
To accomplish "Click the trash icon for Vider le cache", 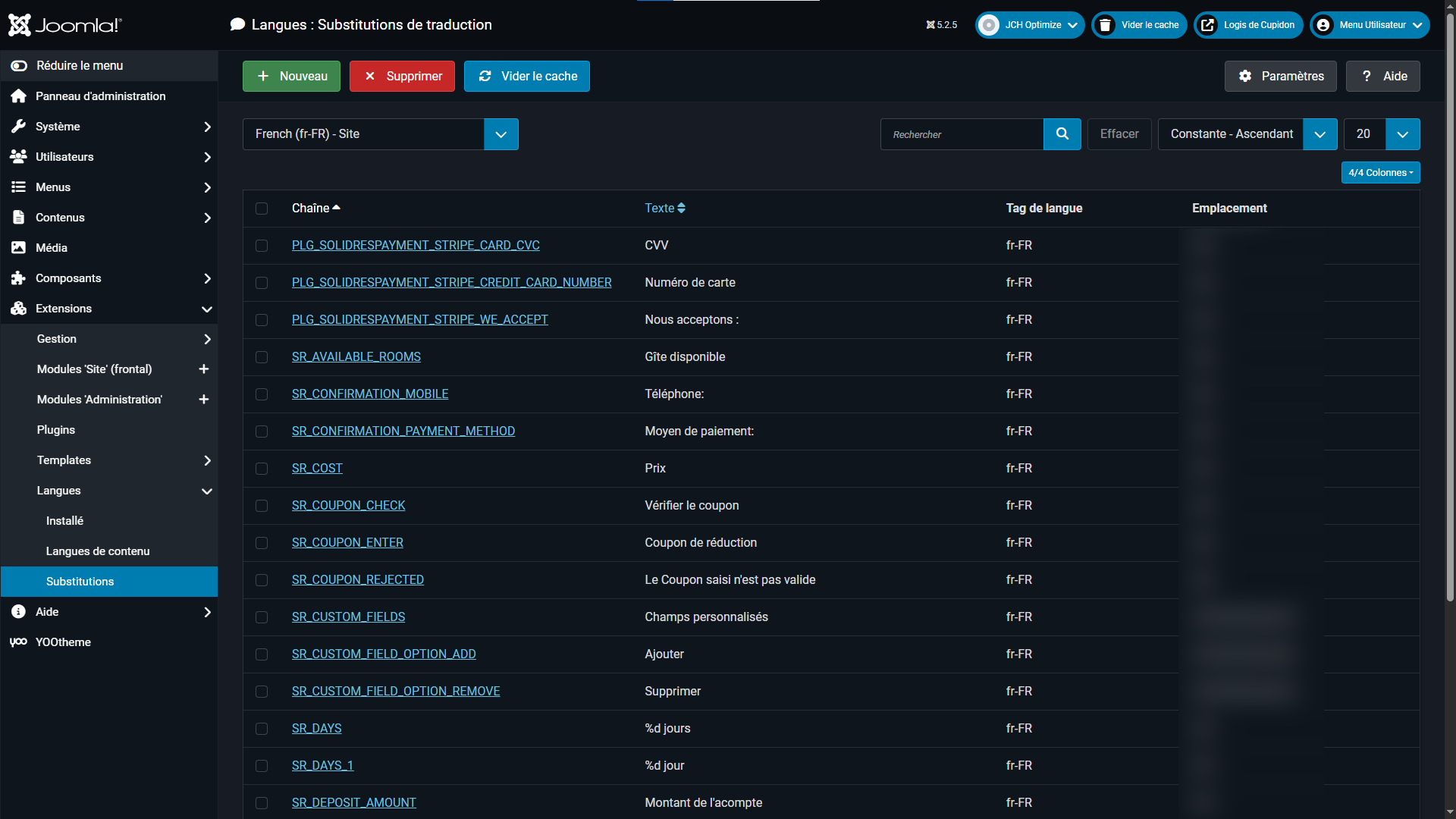I will click(1106, 25).
